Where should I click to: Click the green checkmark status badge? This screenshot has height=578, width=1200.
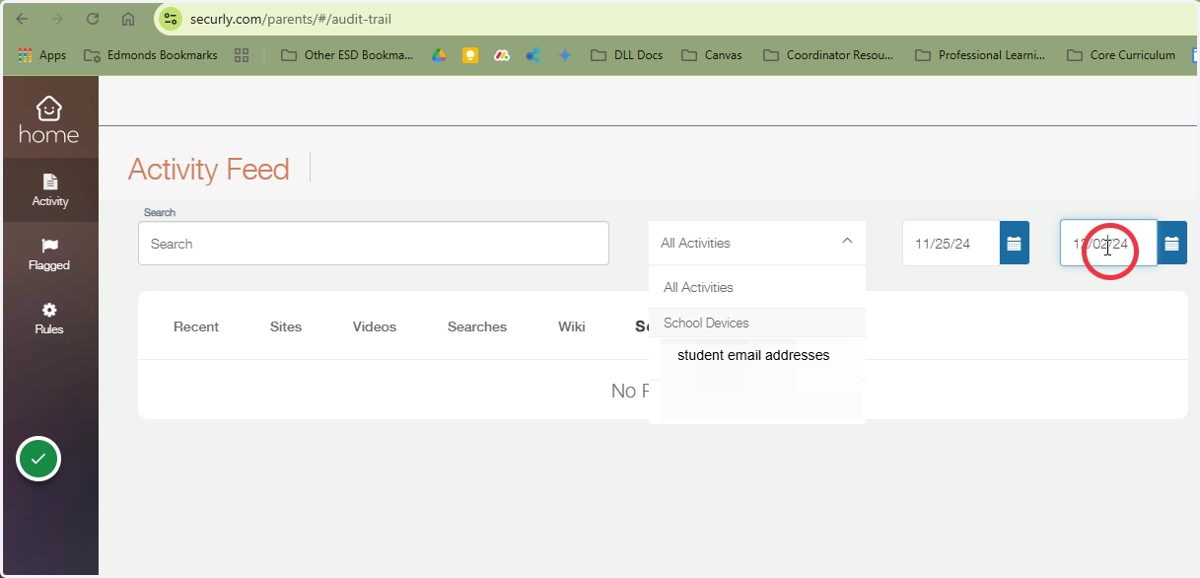pos(38,459)
